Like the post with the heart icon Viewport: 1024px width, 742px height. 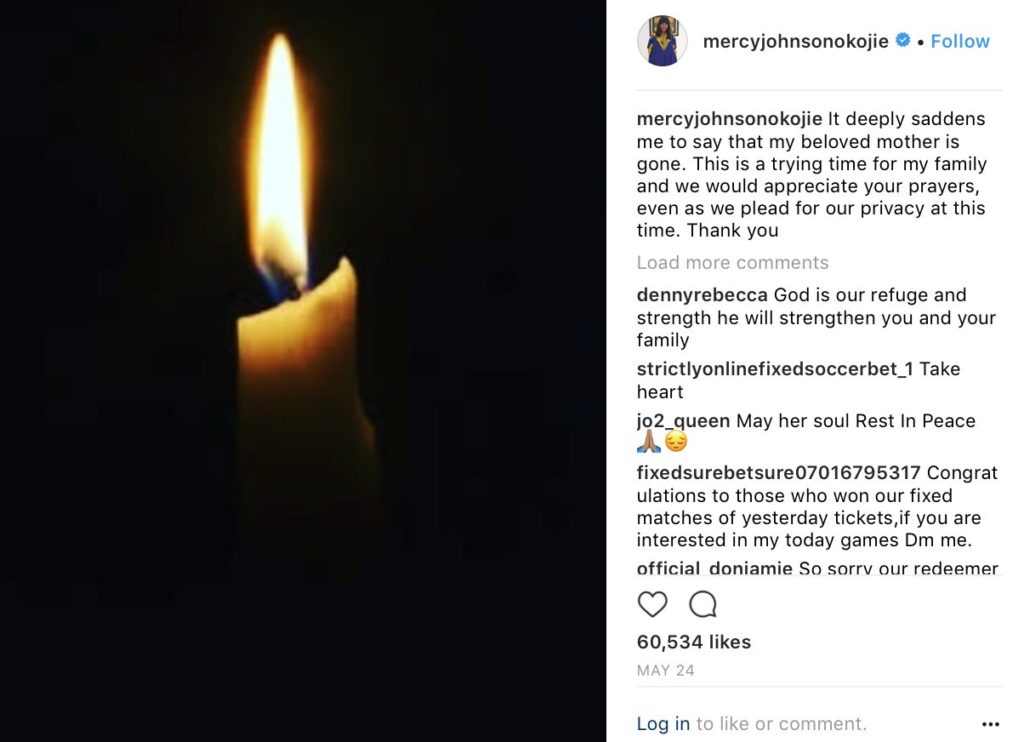pos(652,604)
